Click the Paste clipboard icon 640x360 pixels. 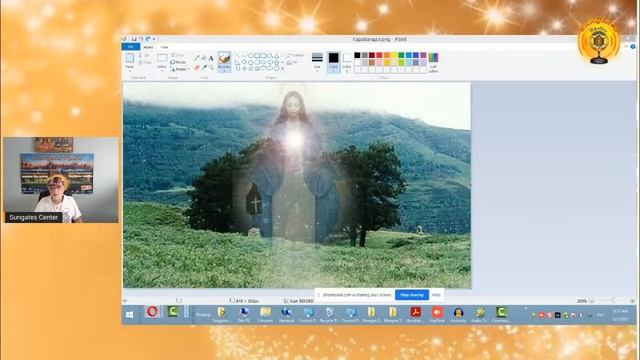[x=129, y=58]
